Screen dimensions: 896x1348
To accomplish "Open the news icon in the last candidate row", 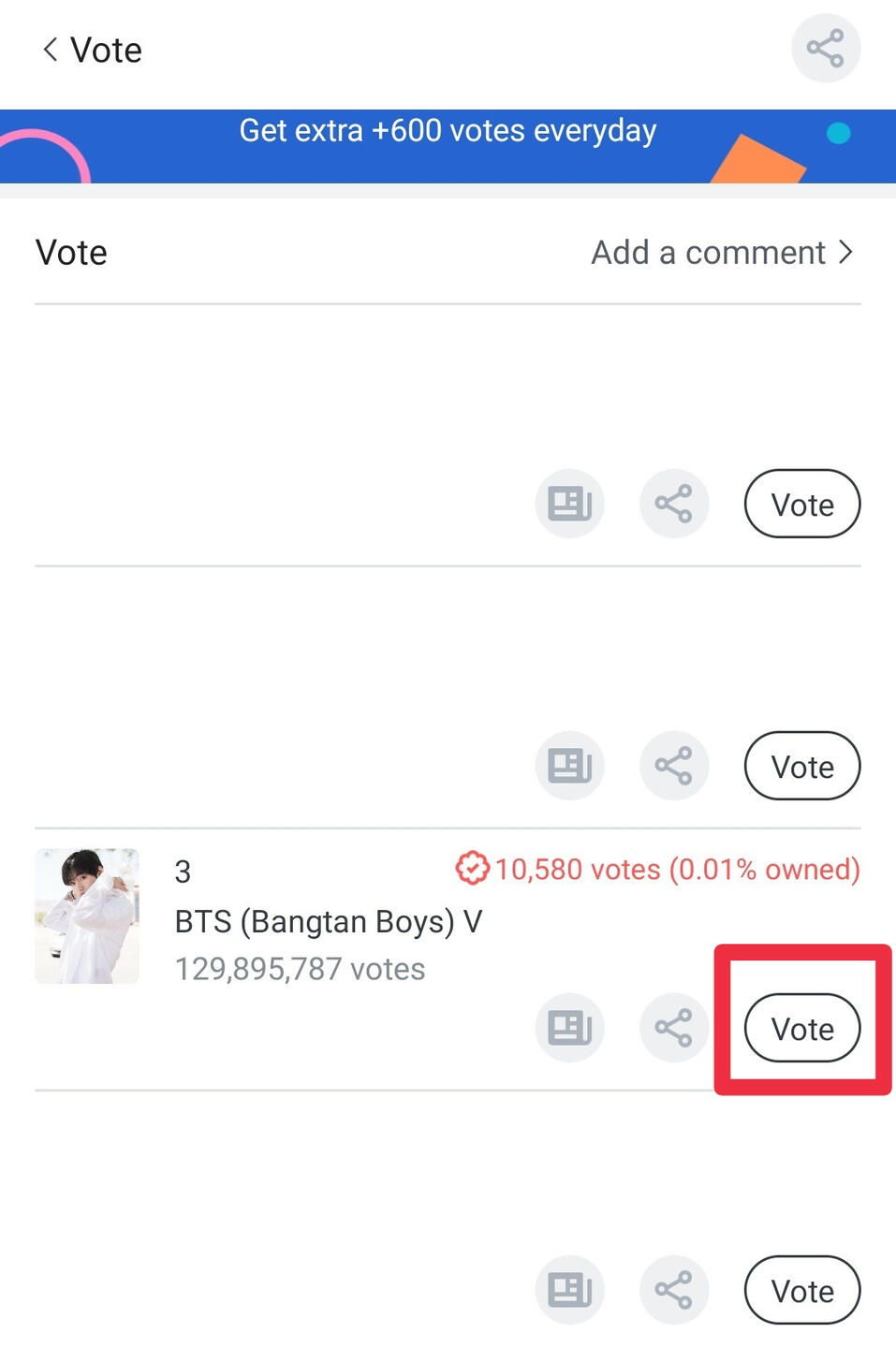I will 569,1290.
